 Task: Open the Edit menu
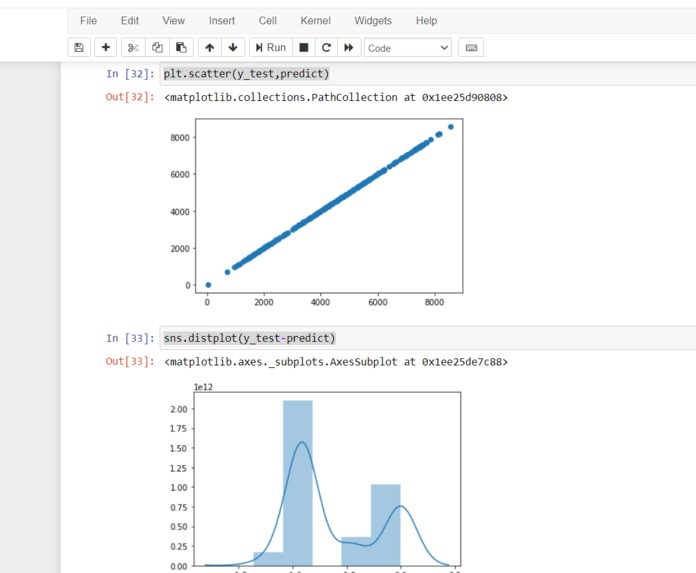coord(130,21)
